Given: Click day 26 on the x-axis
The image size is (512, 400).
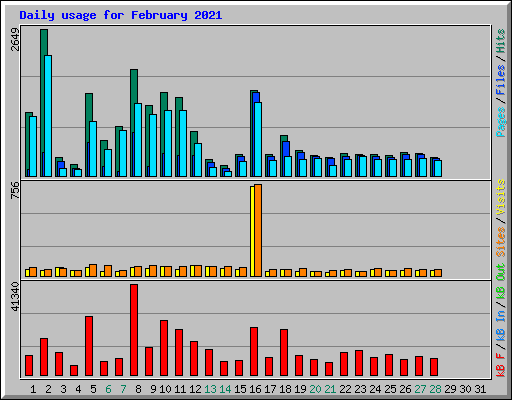Looking at the screenshot, I should pos(405,389).
